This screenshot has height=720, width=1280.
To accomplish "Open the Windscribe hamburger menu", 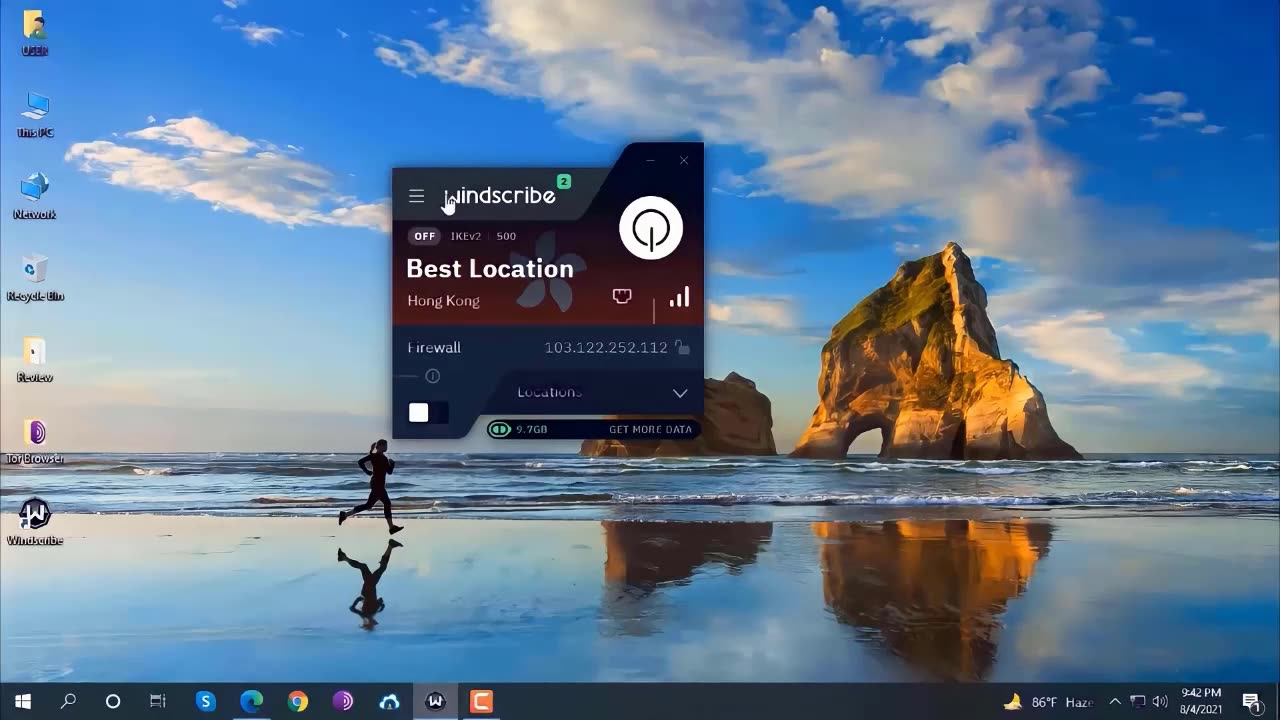I will pos(416,196).
